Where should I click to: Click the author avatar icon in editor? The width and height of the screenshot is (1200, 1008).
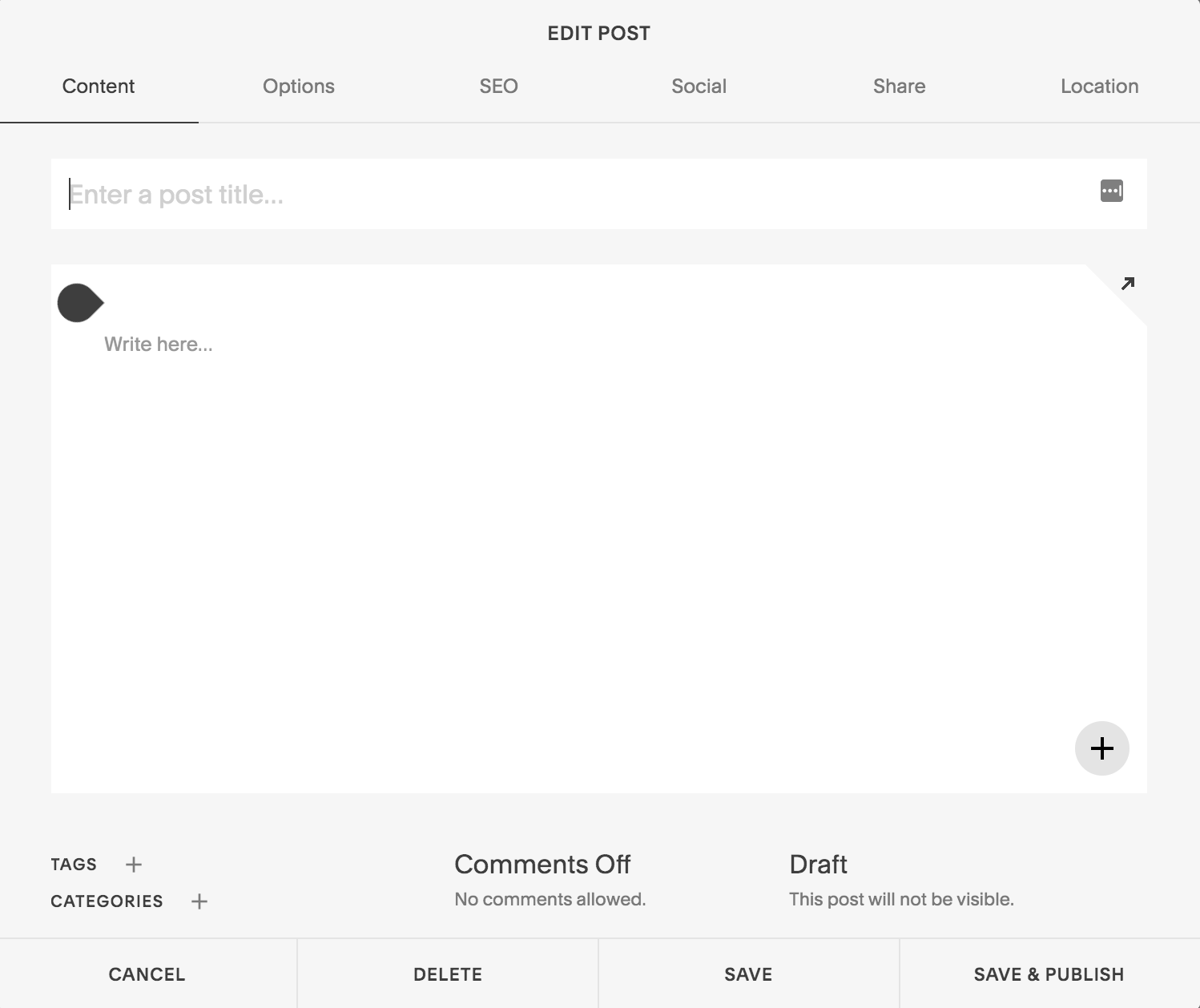click(x=79, y=303)
